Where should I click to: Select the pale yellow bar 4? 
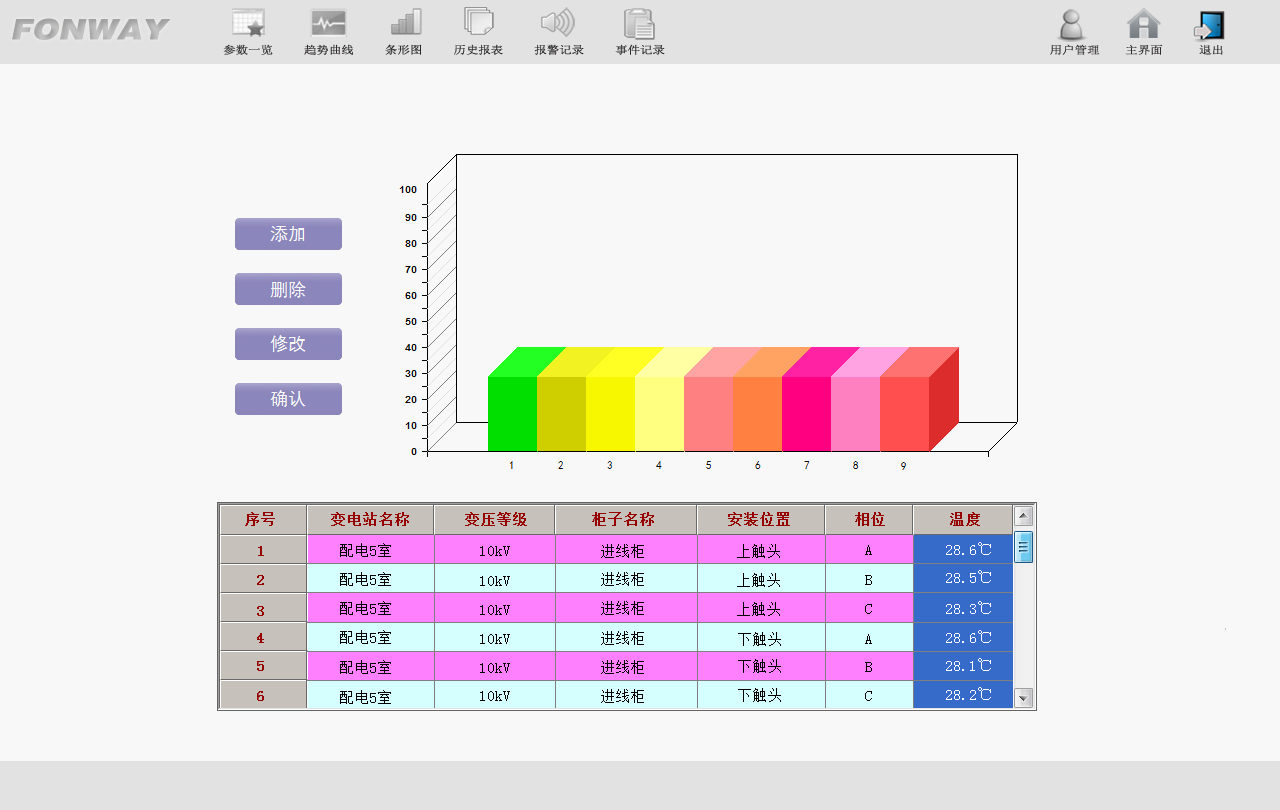(x=659, y=413)
